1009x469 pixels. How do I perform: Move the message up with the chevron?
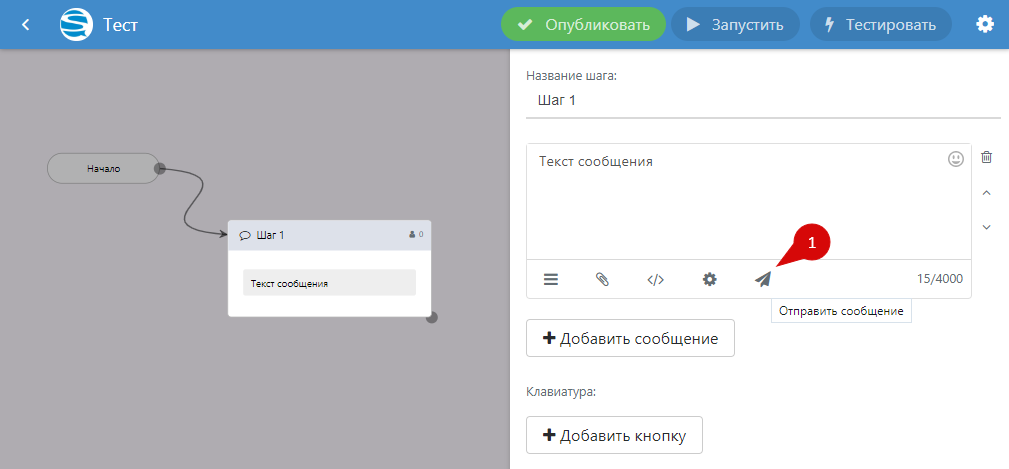(x=987, y=193)
